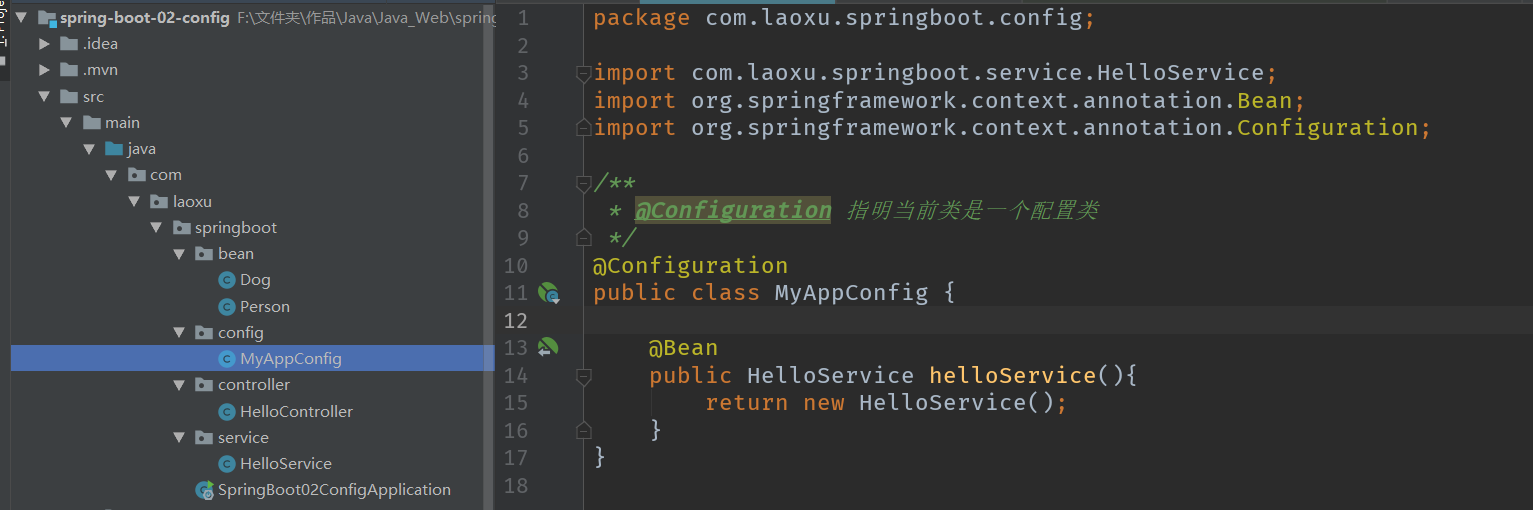
Task: Collapse the controller package node
Action: [x=179, y=385]
